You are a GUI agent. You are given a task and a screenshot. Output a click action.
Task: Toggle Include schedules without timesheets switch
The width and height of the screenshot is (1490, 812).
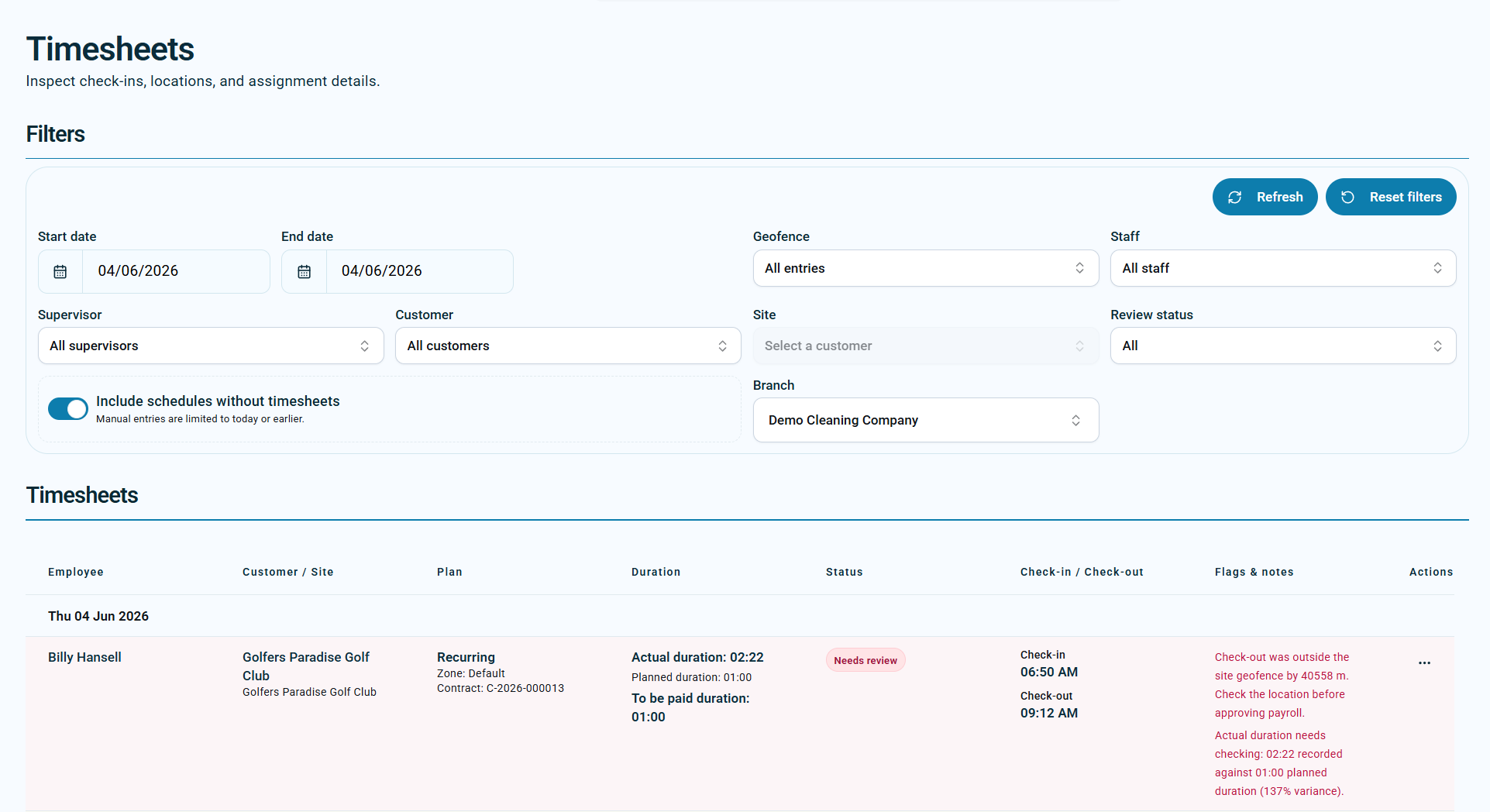68,409
